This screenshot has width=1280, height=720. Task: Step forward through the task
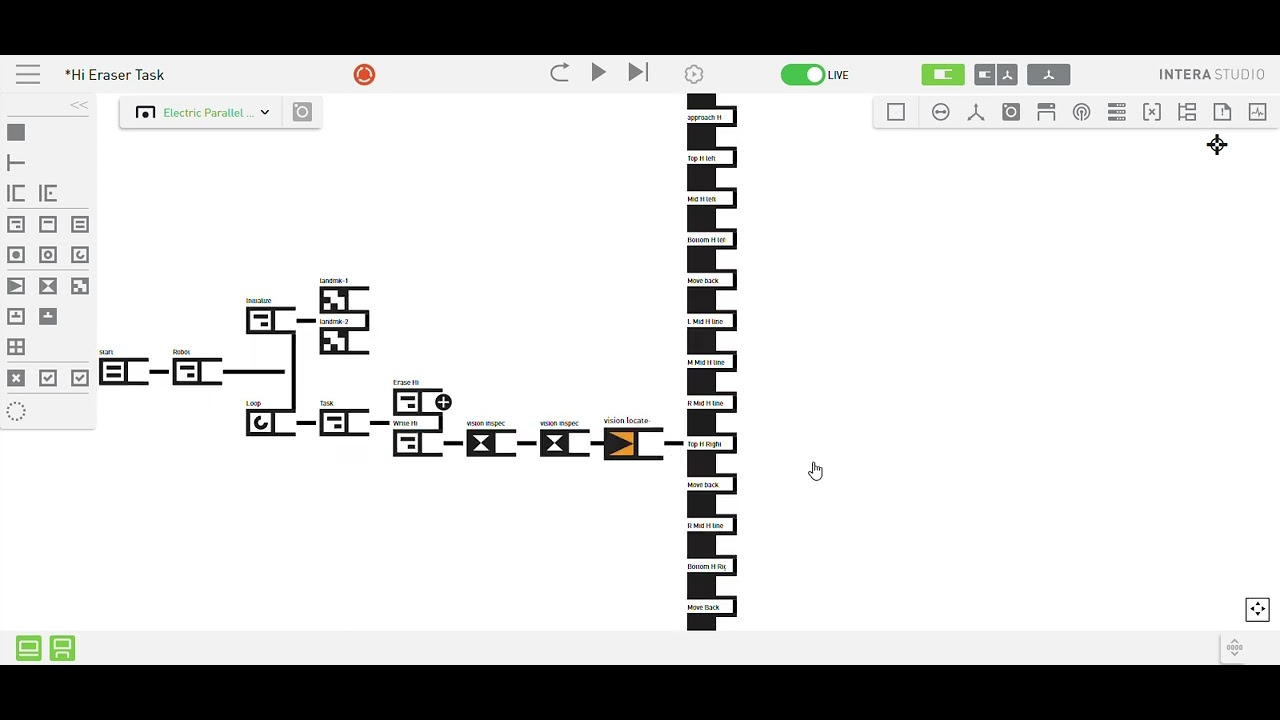pos(638,73)
